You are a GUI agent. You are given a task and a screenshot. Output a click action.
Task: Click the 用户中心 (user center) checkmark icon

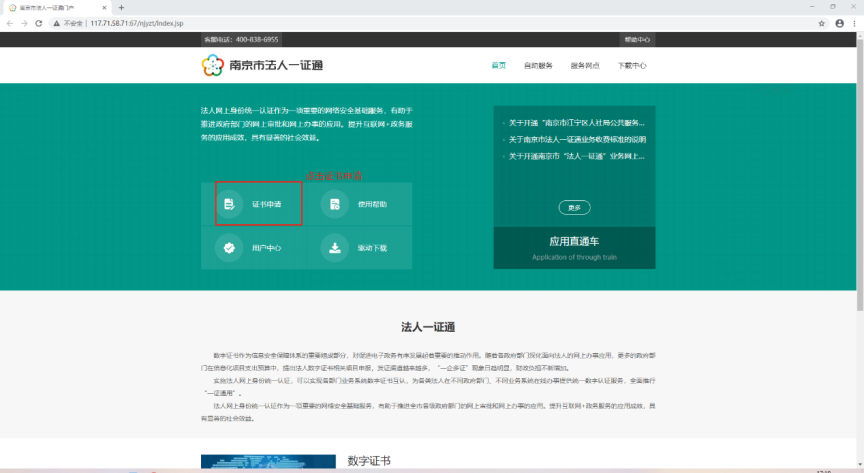pyautogui.click(x=229, y=247)
